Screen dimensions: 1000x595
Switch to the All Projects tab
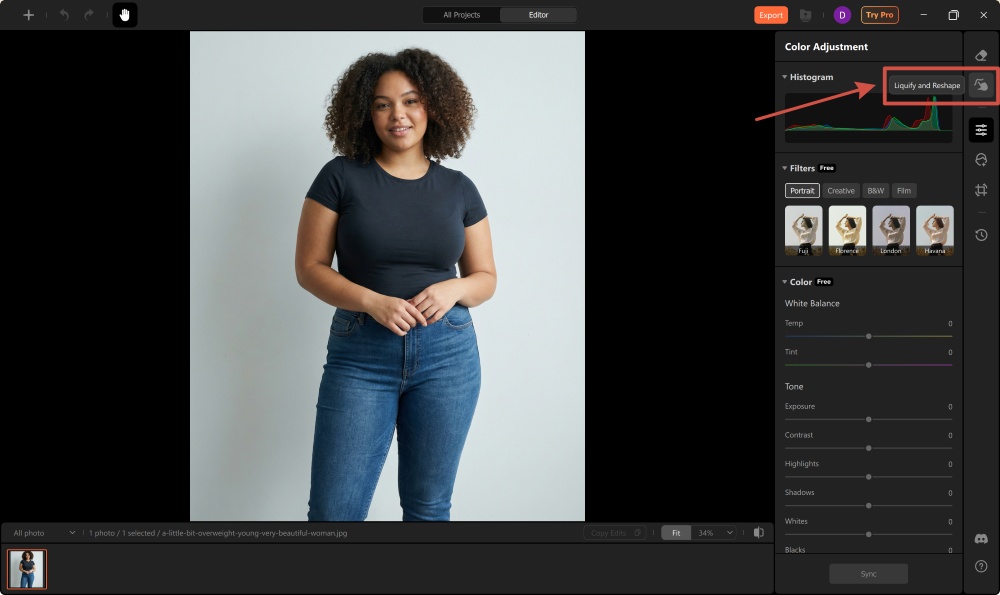460,15
